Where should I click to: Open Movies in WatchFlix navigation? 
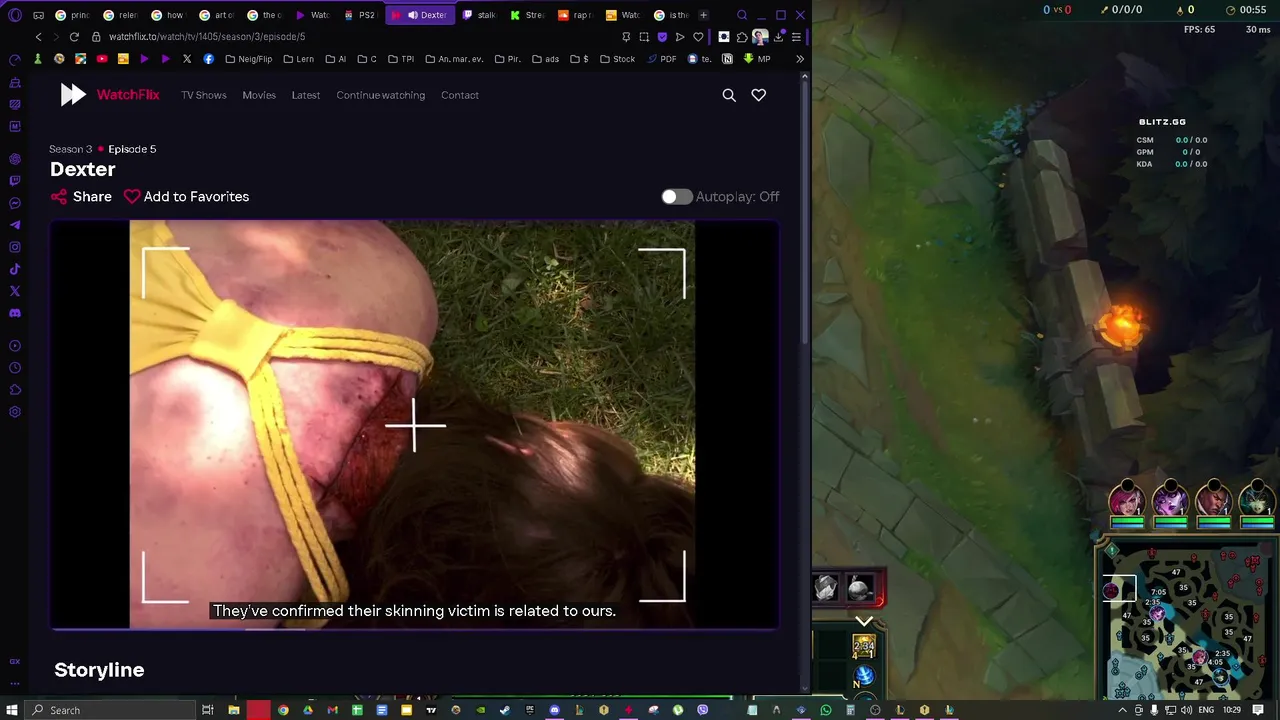pyautogui.click(x=259, y=95)
